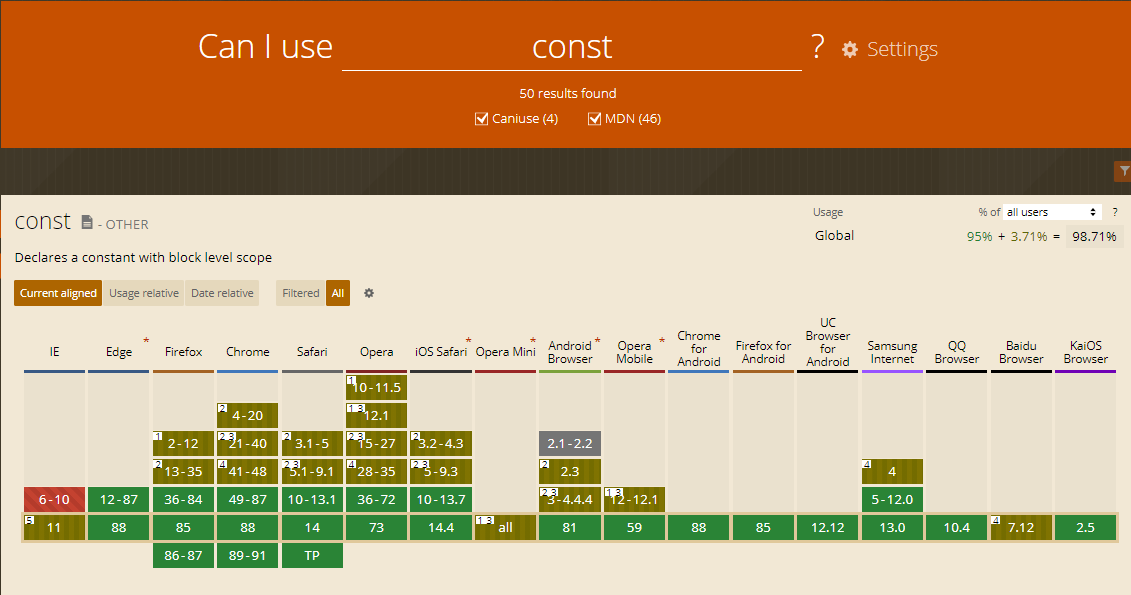Select the IE 6-10 unsupported cell
Image resolution: width=1131 pixels, height=595 pixels.
click(54, 500)
